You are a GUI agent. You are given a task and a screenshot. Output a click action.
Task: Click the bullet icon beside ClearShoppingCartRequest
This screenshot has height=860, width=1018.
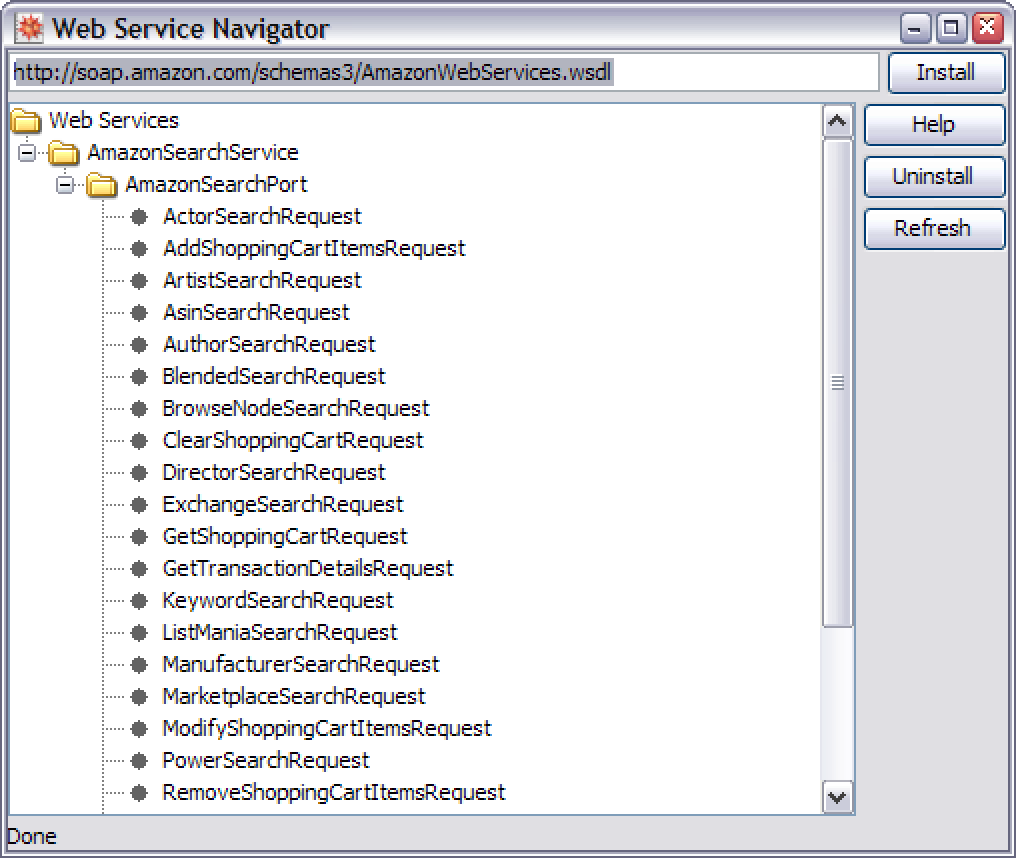pyautogui.click(x=139, y=441)
